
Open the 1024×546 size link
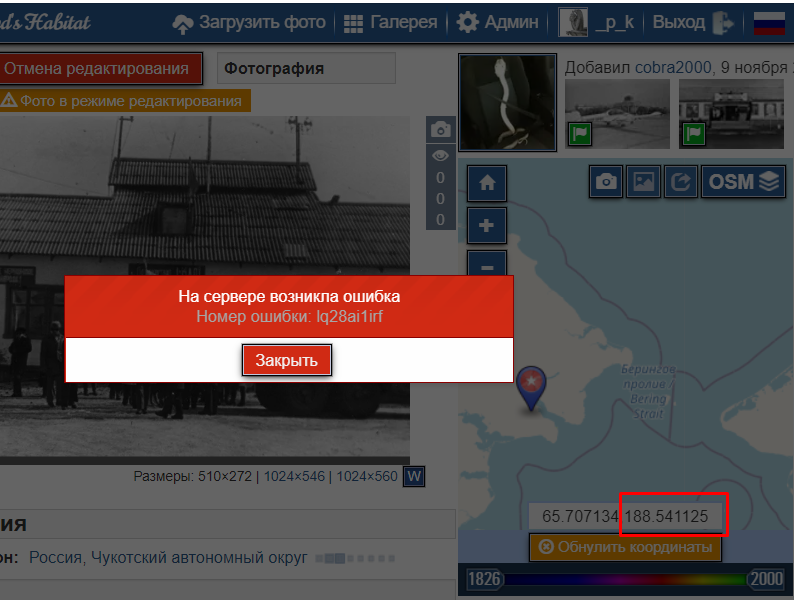[294, 476]
